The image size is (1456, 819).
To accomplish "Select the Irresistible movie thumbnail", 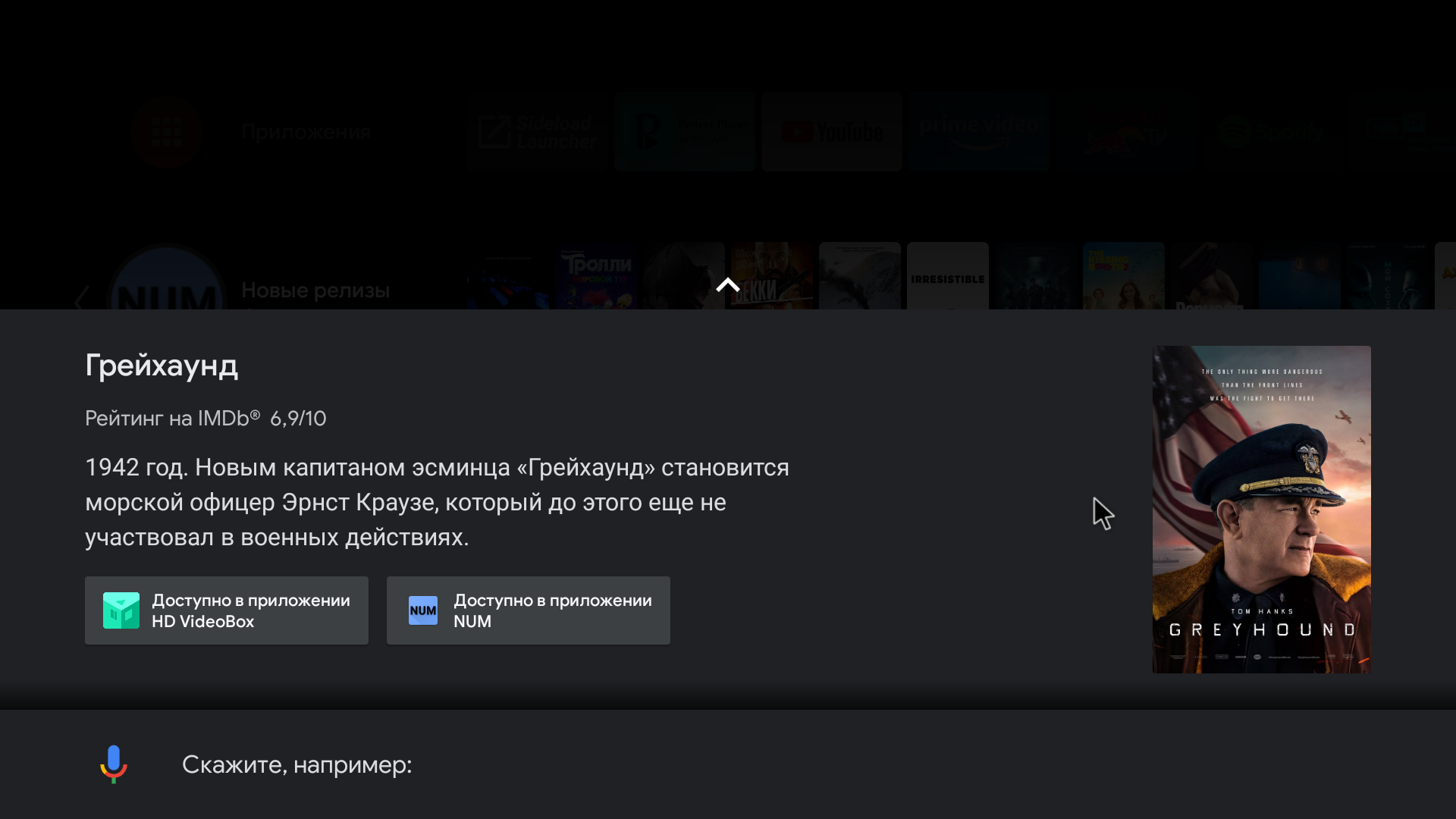I will tap(947, 276).
